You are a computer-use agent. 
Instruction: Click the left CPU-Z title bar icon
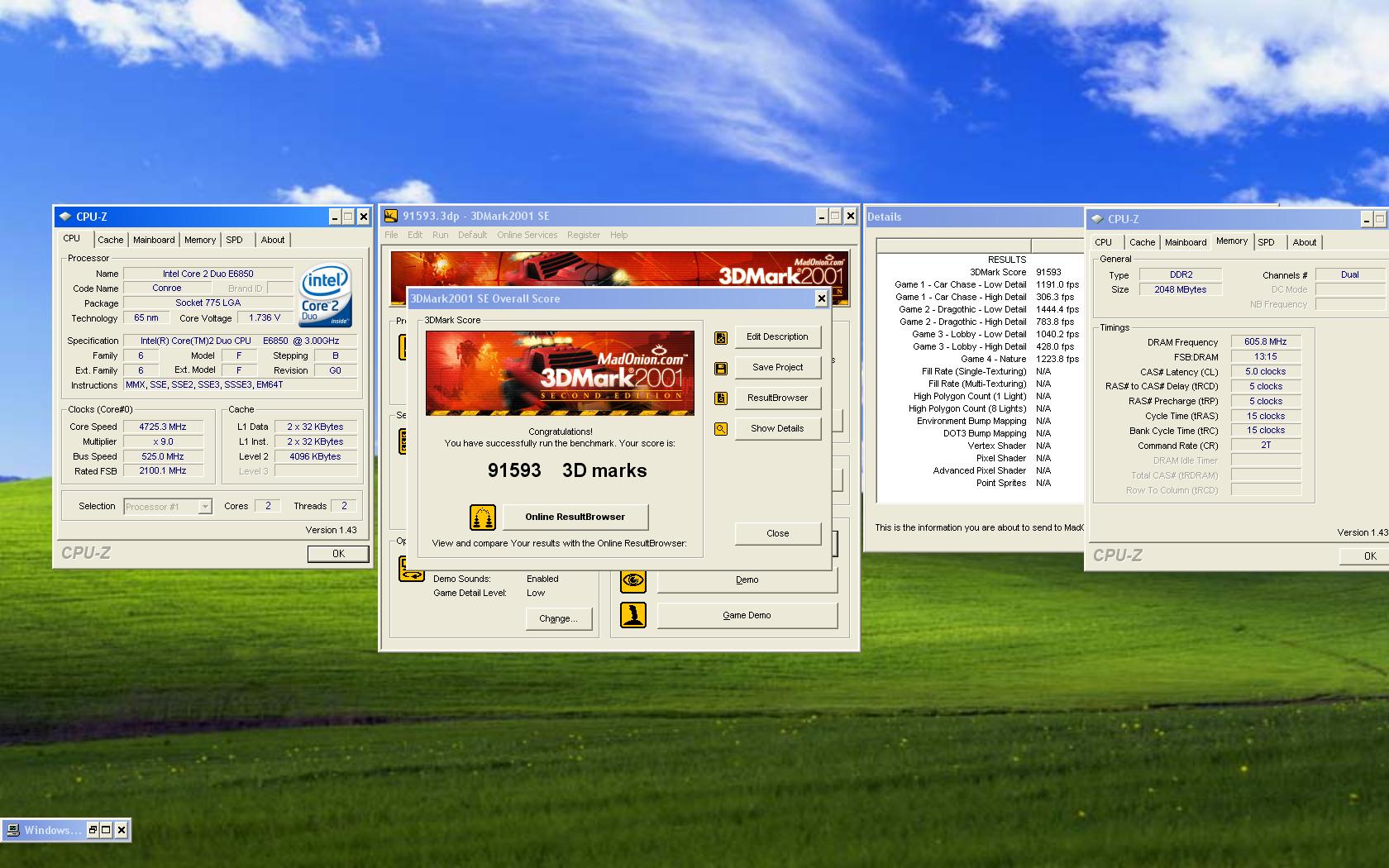[65, 217]
